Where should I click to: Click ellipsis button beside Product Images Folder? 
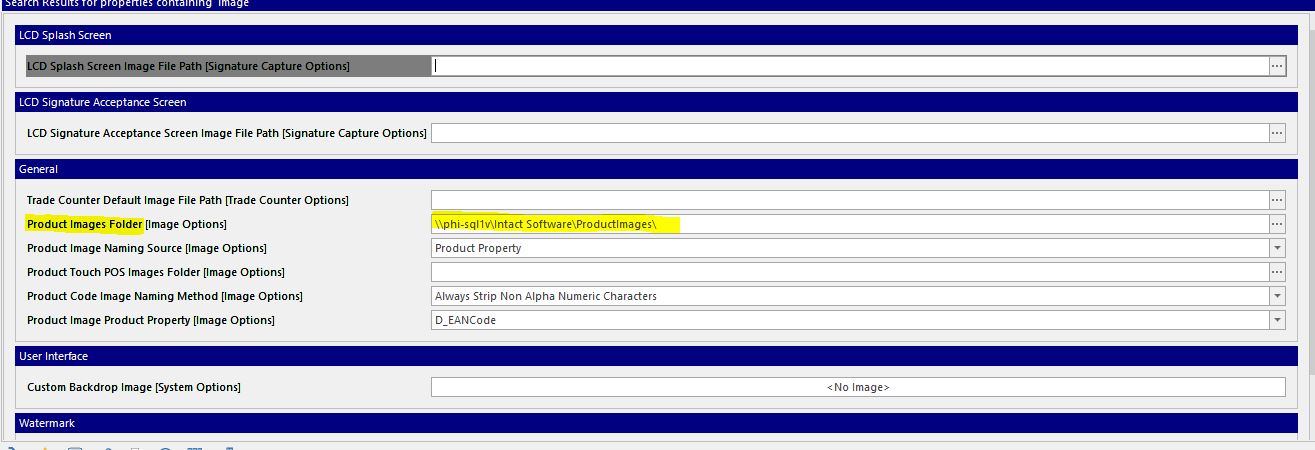[x=1277, y=224]
